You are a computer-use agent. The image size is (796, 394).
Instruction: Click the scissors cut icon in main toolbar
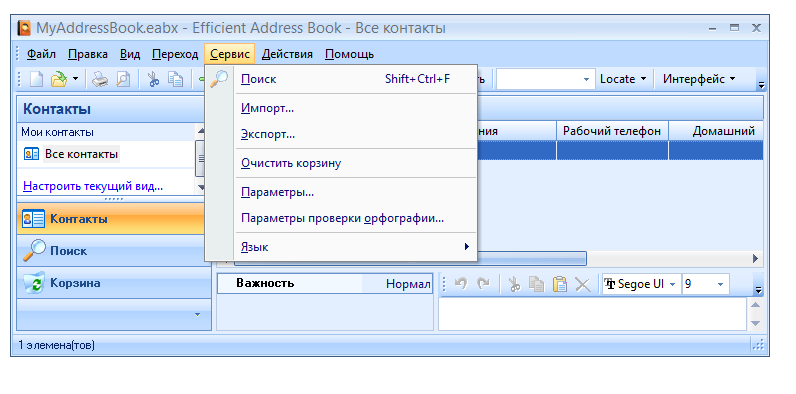pos(154,80)
